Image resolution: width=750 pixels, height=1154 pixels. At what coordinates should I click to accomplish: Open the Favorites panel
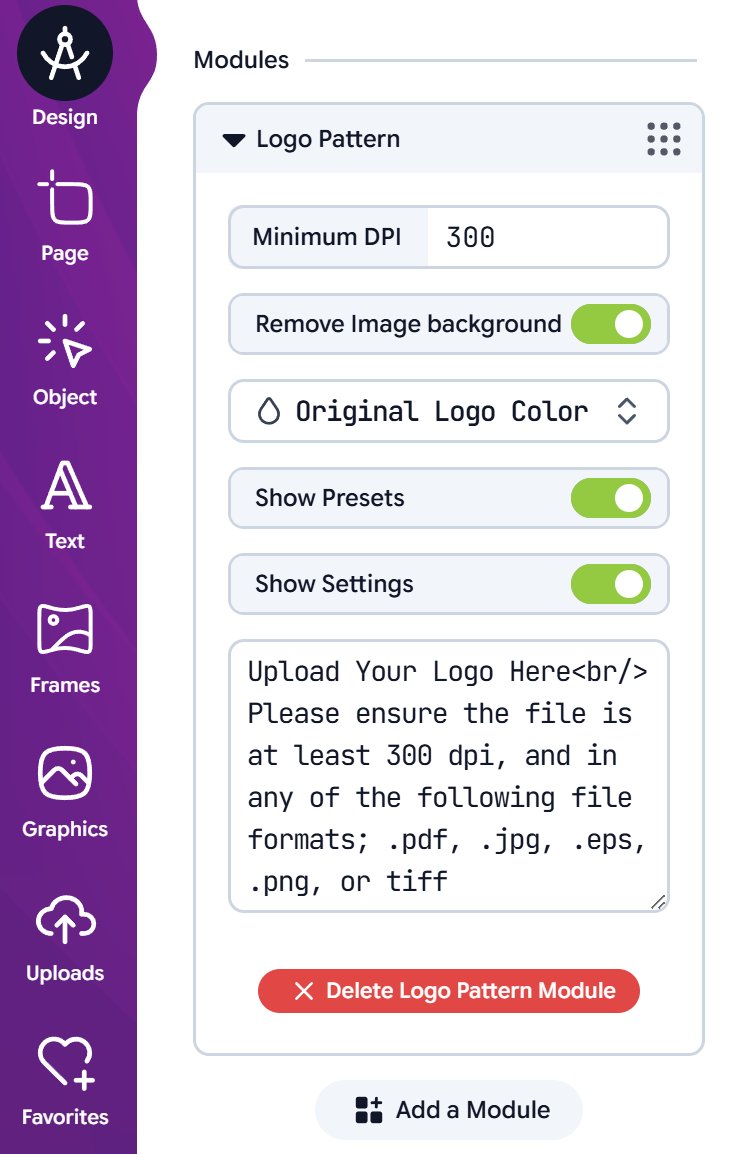64,1061
